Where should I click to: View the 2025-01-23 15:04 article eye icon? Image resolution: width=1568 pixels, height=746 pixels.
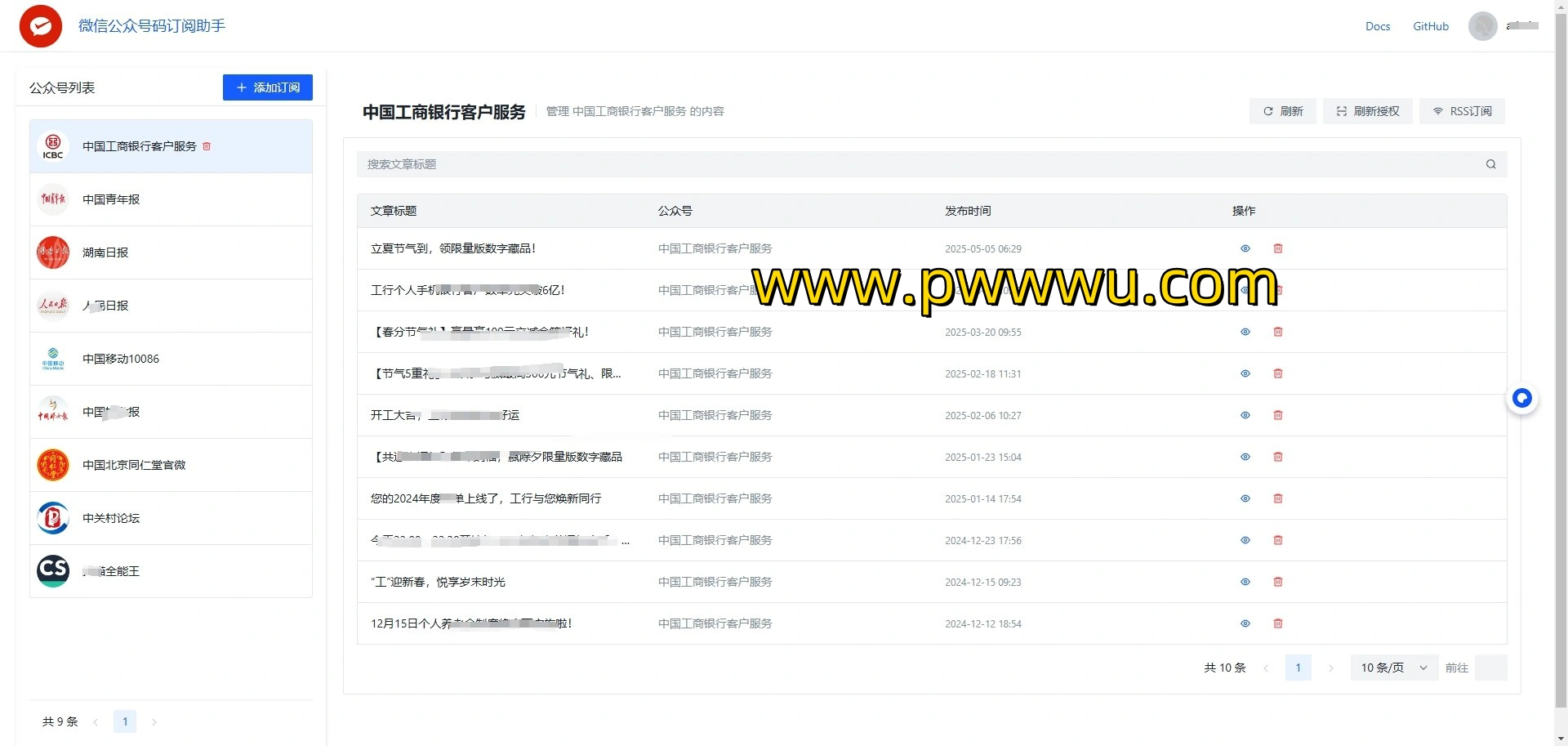[x=1245, y=457]
